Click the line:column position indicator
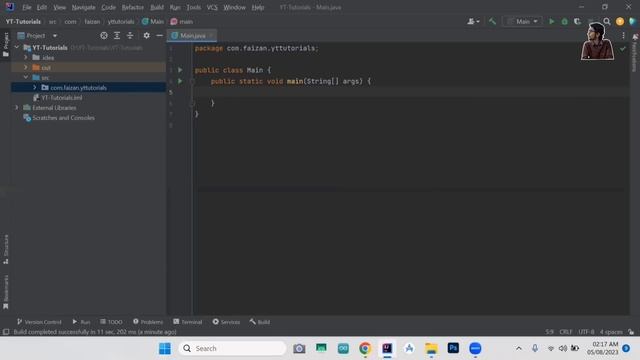The width and height of the screenshot is (640, 360). pyautogui.click(x=549, y=332)
